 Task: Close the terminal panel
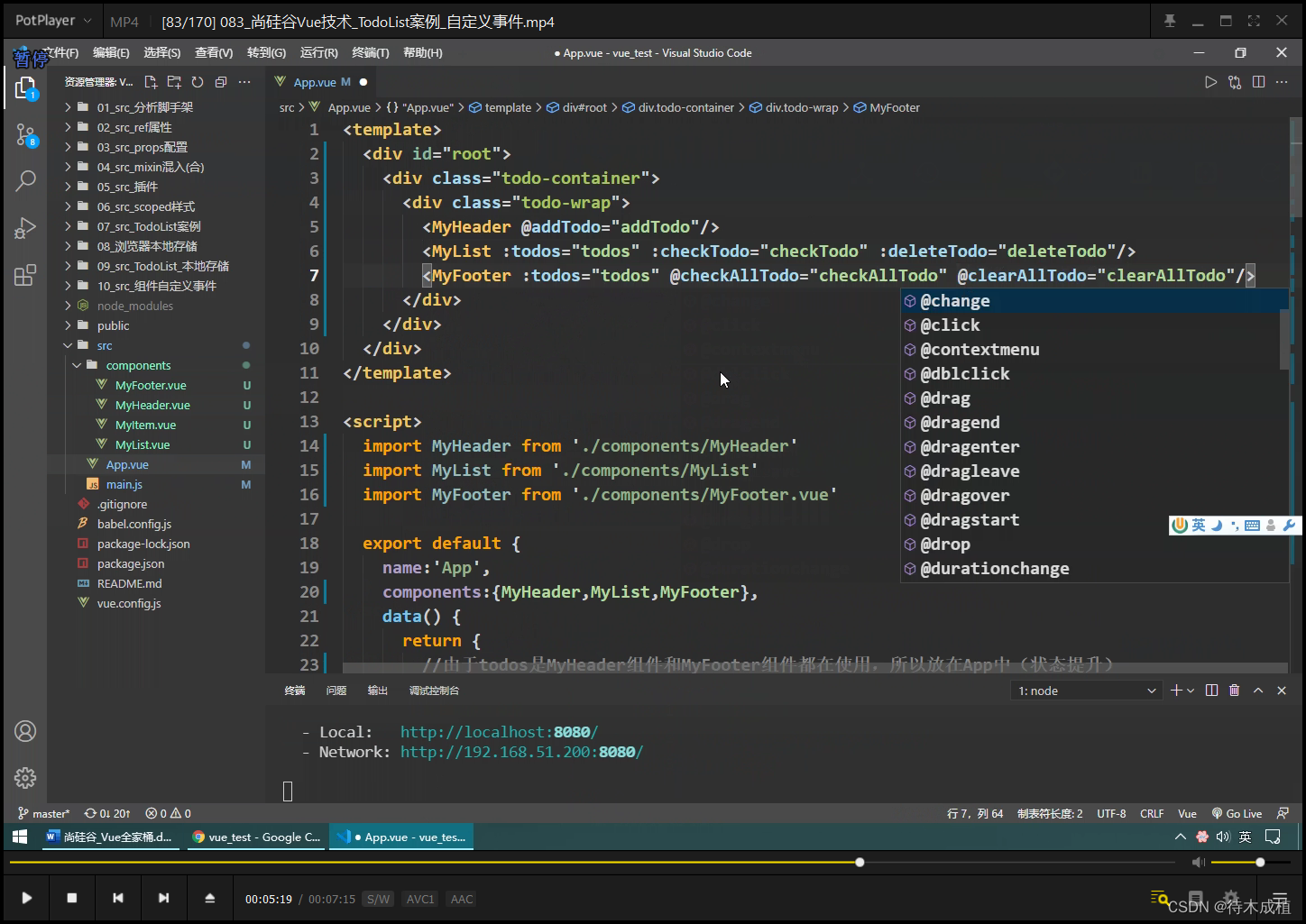[1282, 691]
